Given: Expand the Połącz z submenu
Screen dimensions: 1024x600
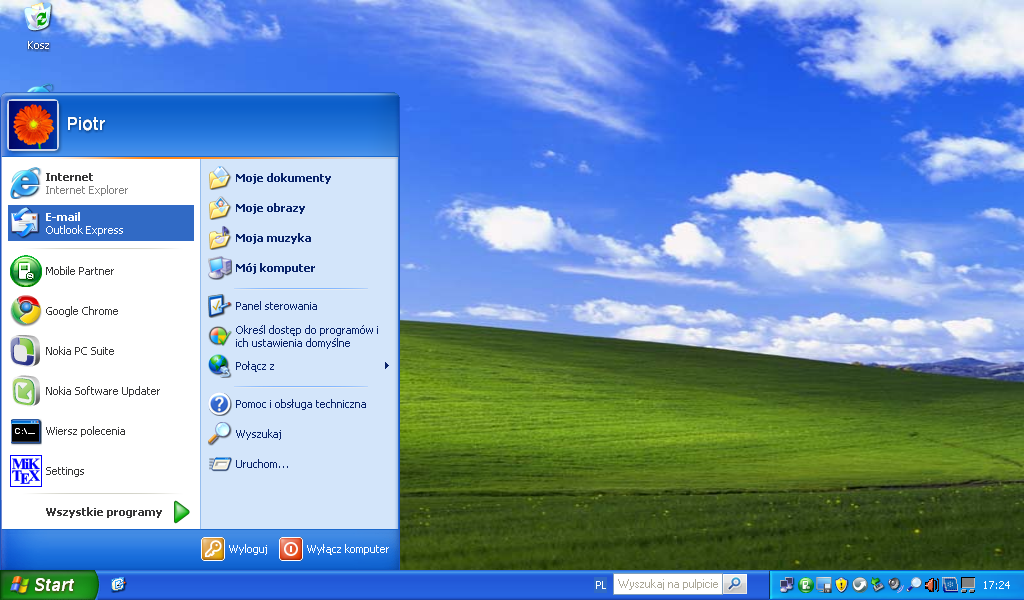Looking at the screenshot, I should tap(299, 366).
